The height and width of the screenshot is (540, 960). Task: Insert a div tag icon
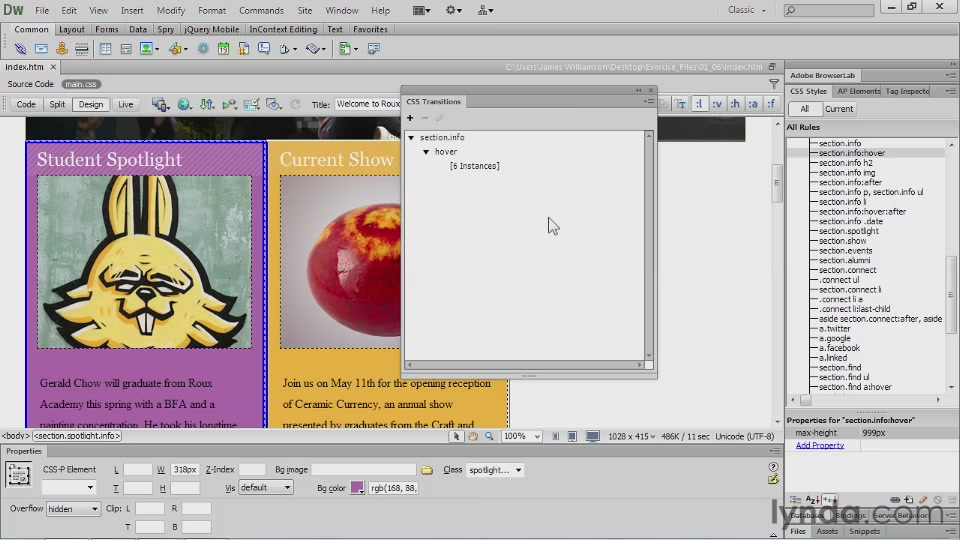(126, 48)
